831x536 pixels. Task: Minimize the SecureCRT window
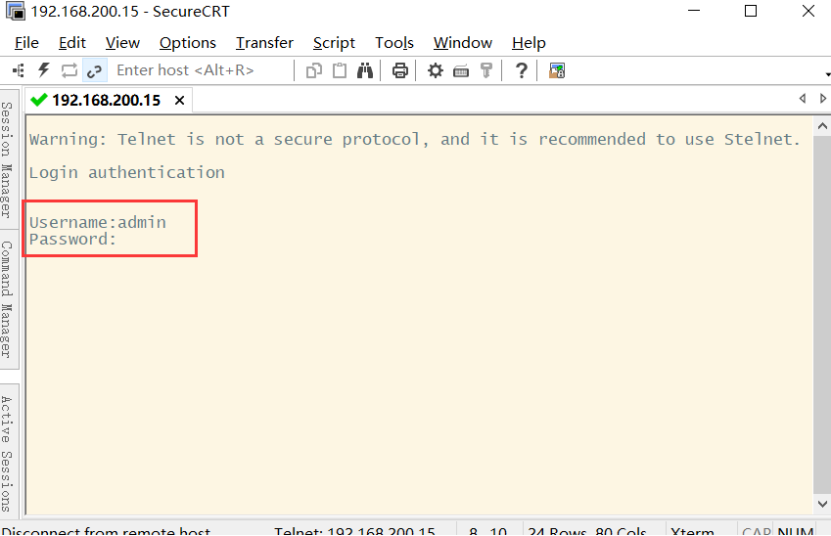point(694,11)
